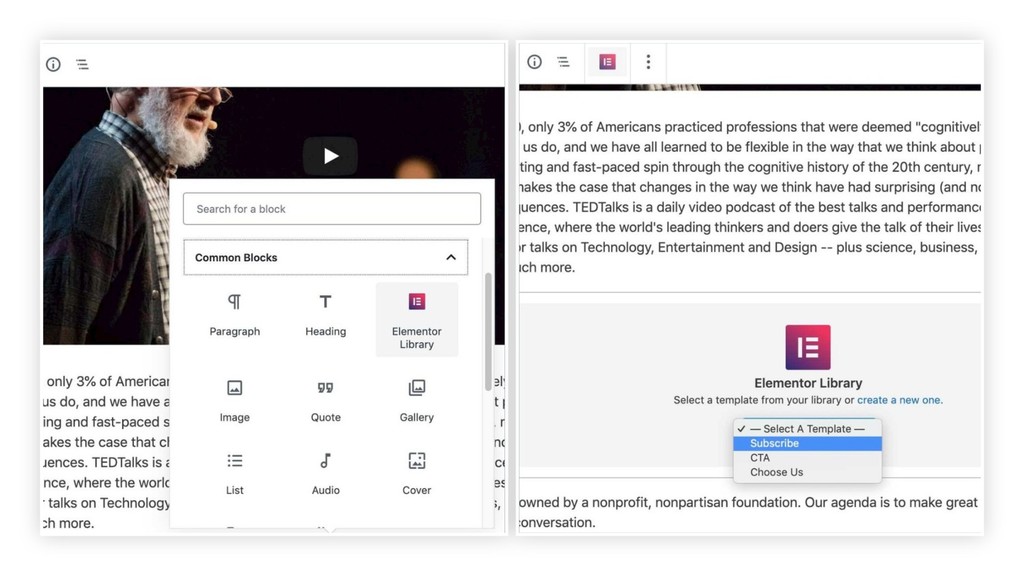This screenshot has height=576, width=1024.
Task: Insert a Cover block
Action: tap(417, 474)
